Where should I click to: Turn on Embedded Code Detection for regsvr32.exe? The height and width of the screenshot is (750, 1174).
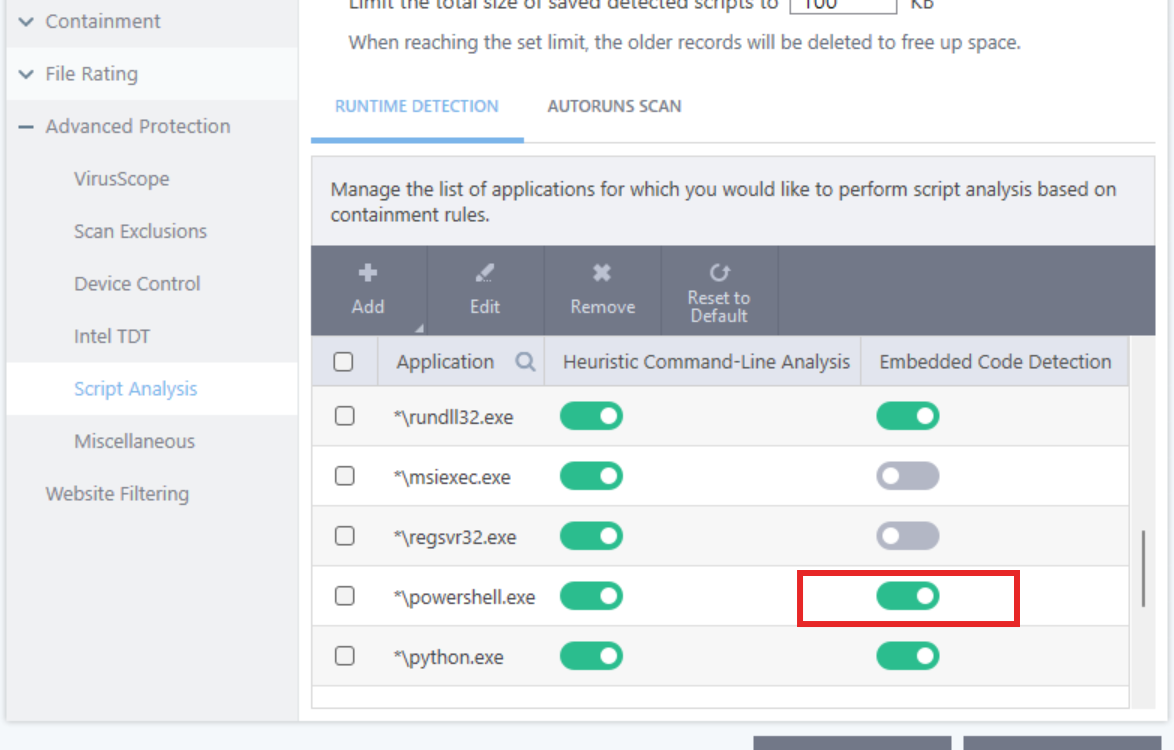click(908, 537)
